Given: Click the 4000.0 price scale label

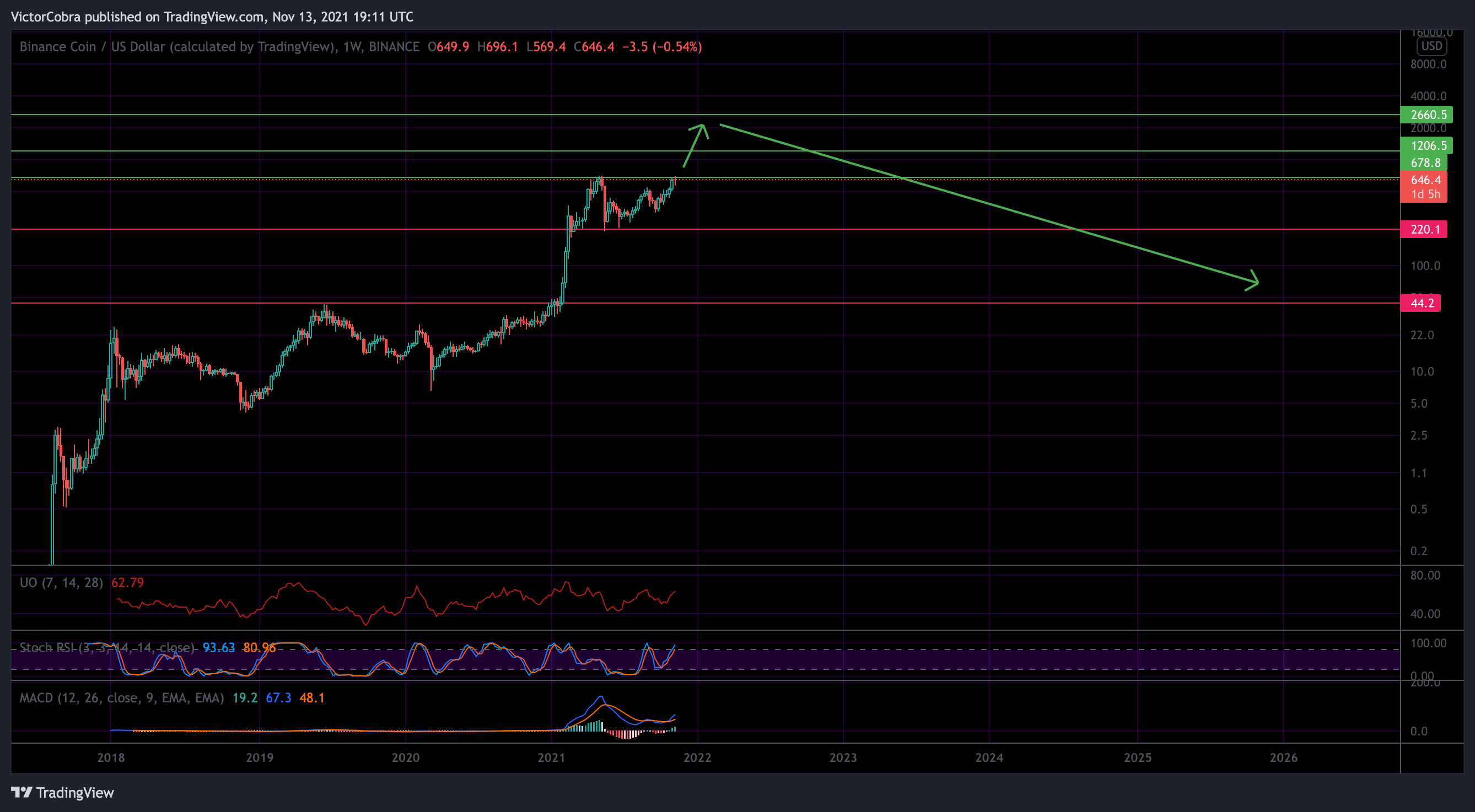Looking at the screenshot, I should pos(1428,96).
